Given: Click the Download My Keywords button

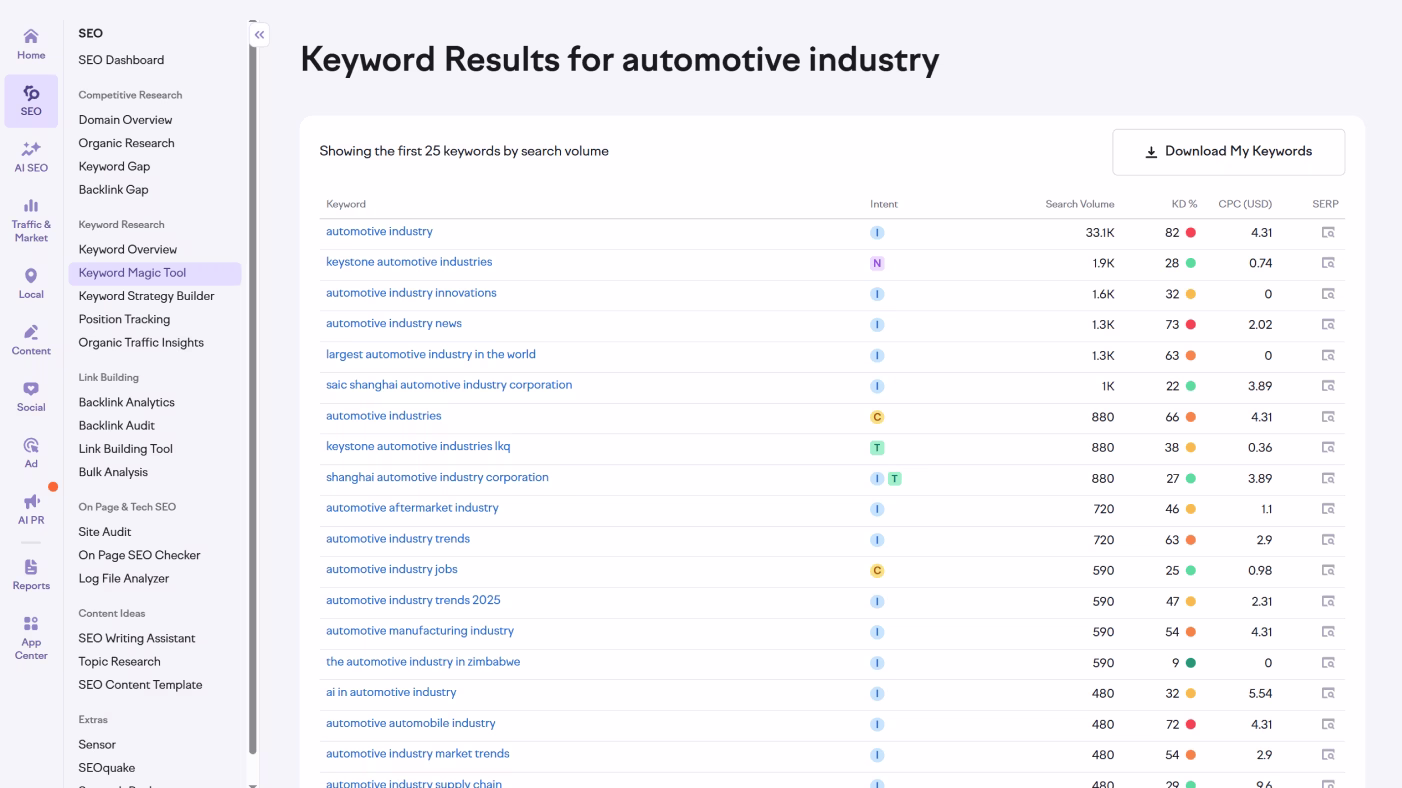Looking at the screenshot, I should [1228, 151].
